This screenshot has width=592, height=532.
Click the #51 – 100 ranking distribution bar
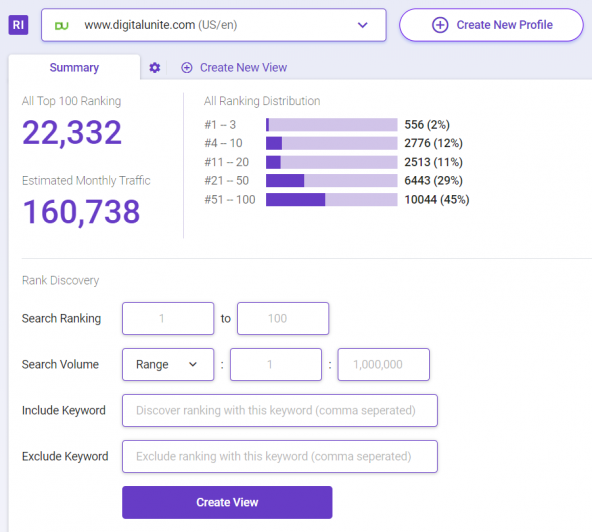point(331,199)
